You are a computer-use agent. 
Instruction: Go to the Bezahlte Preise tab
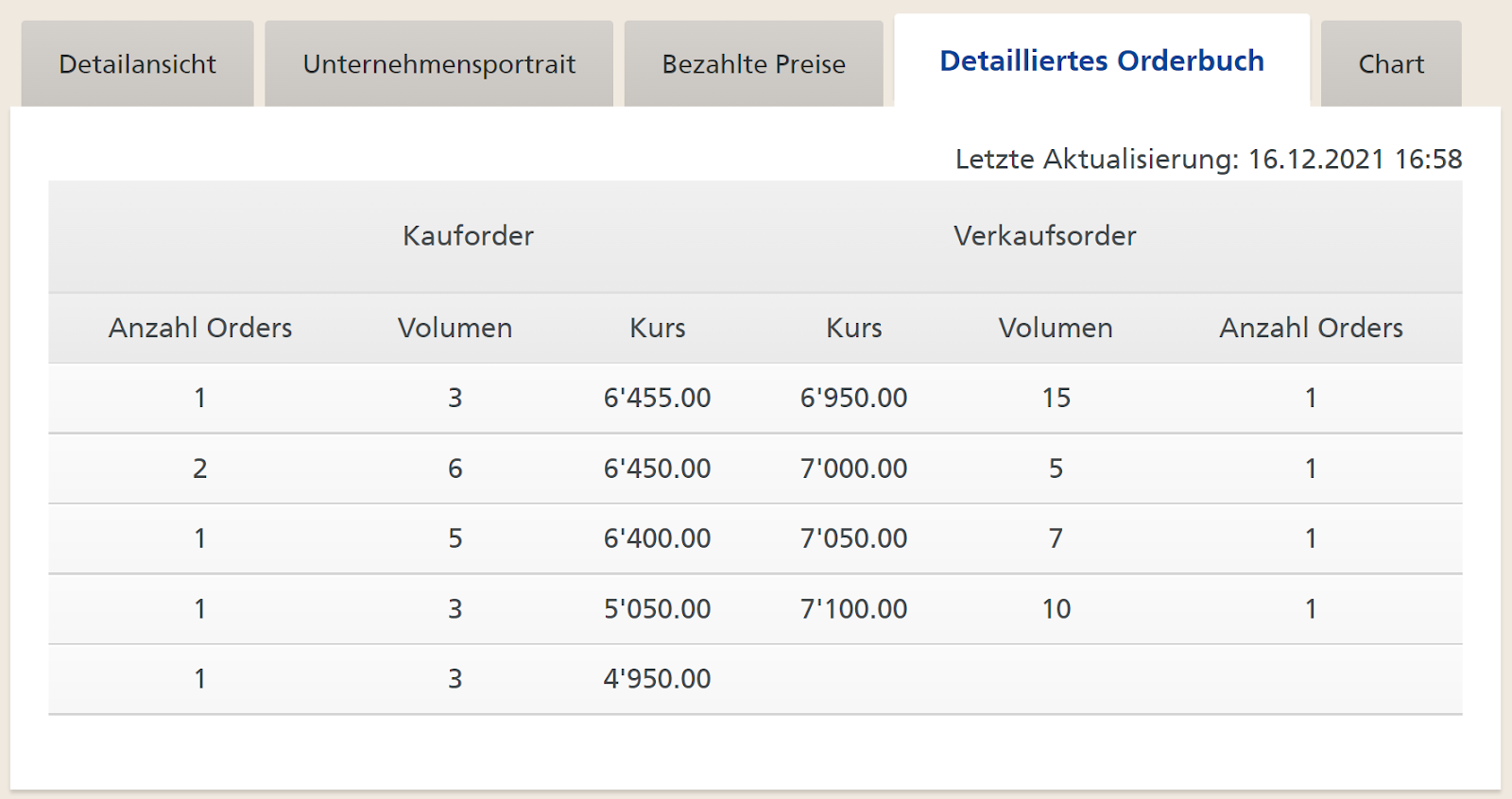[x=753, y=64]
